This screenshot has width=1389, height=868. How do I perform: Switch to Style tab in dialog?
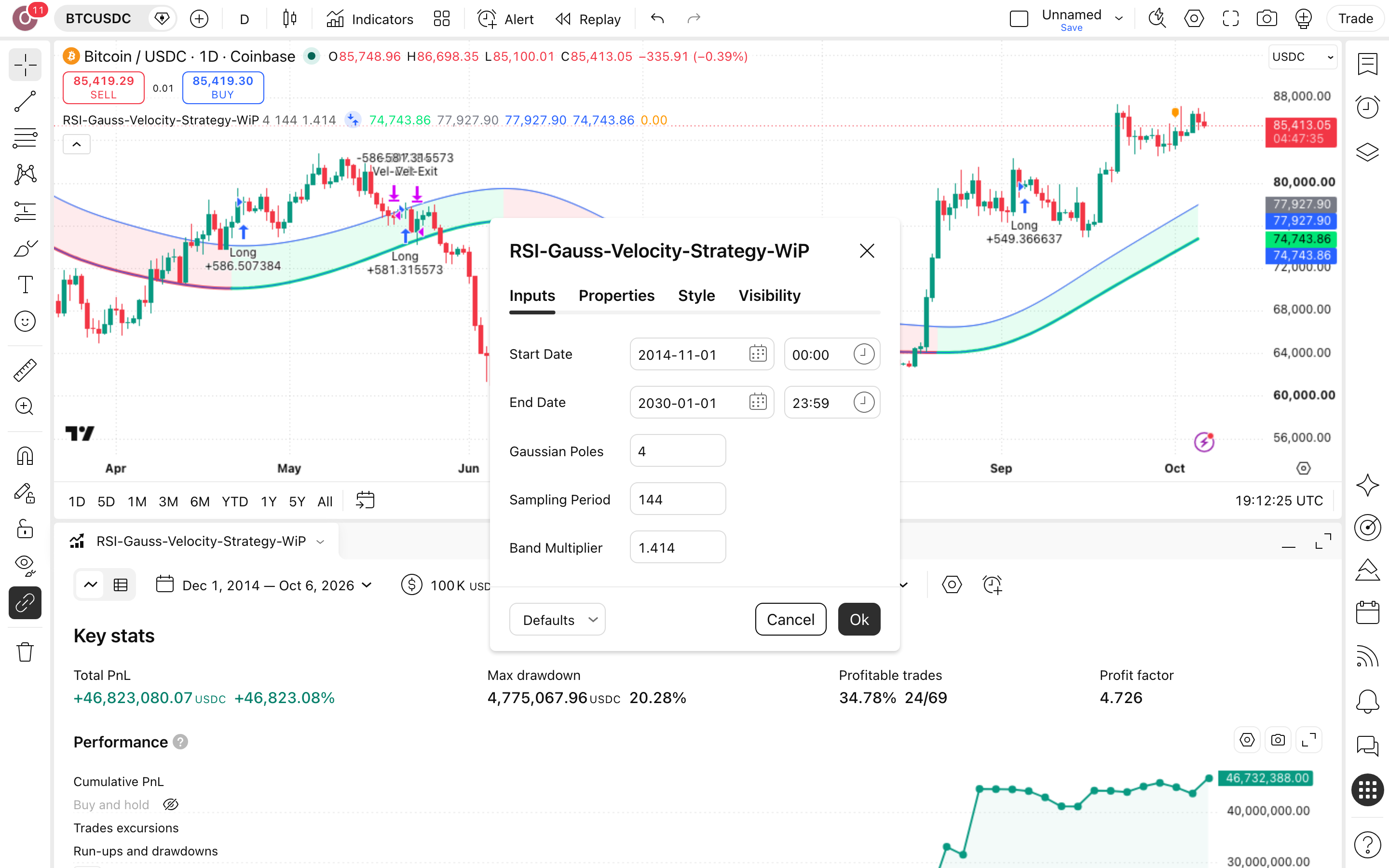[696, 295]
